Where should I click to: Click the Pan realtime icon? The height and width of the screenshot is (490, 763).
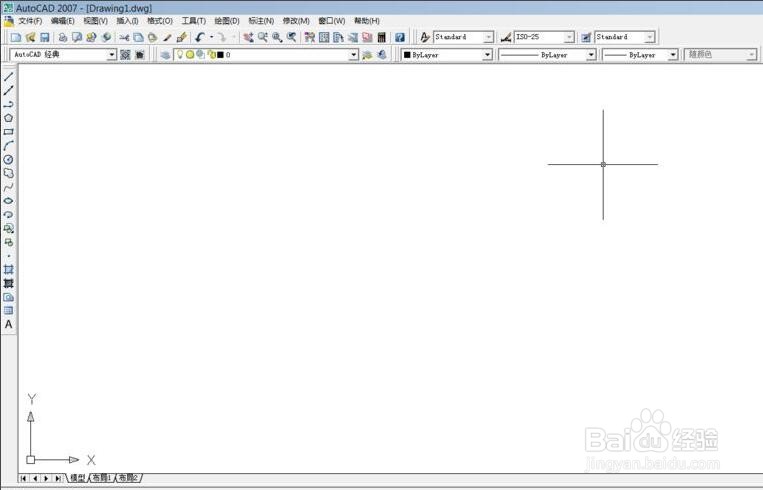tap(249, 37)
